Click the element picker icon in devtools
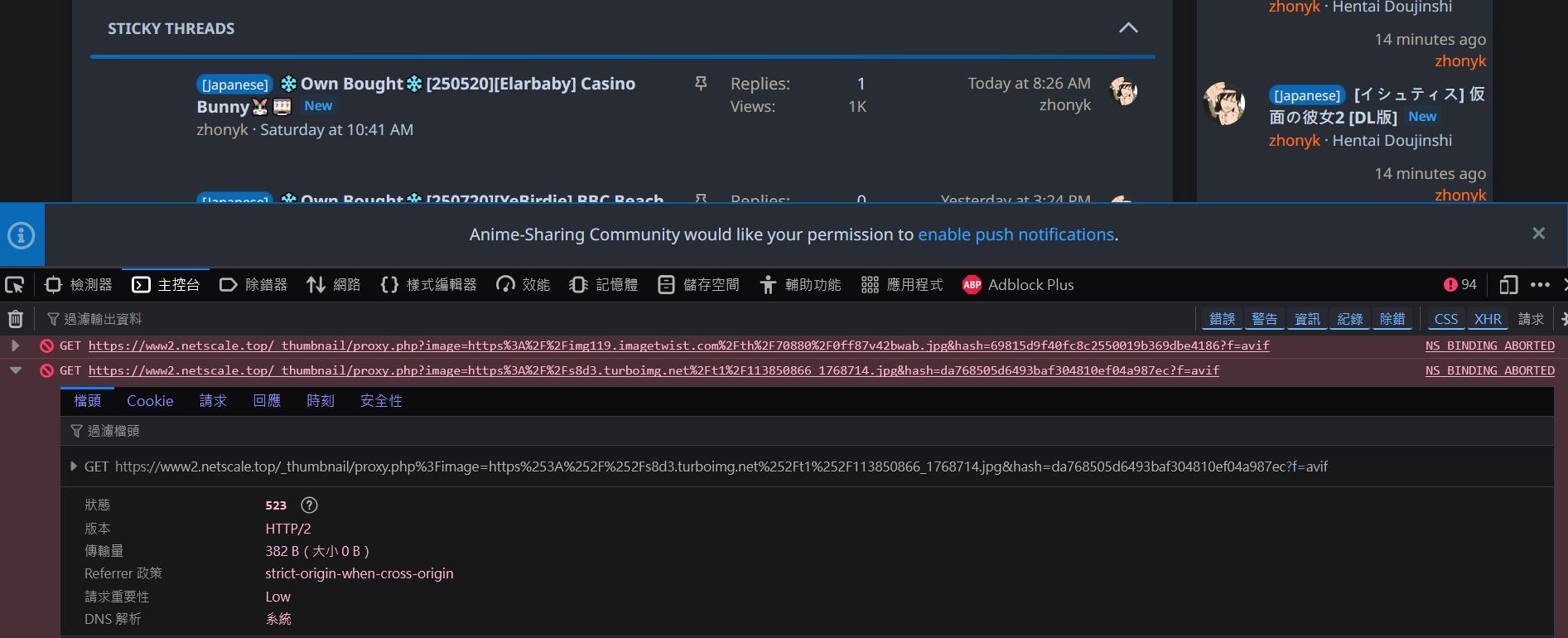Image resolution: width=1568 pixels, height=638 pixels. tap(15, 285)
